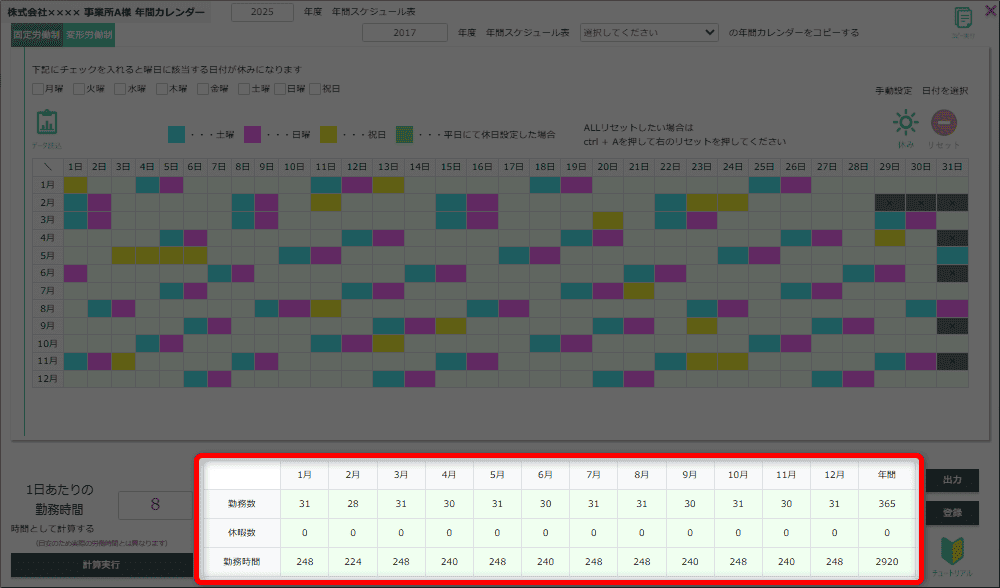Click the magenta 日曜 legend swatch

(x=253, y=135)
